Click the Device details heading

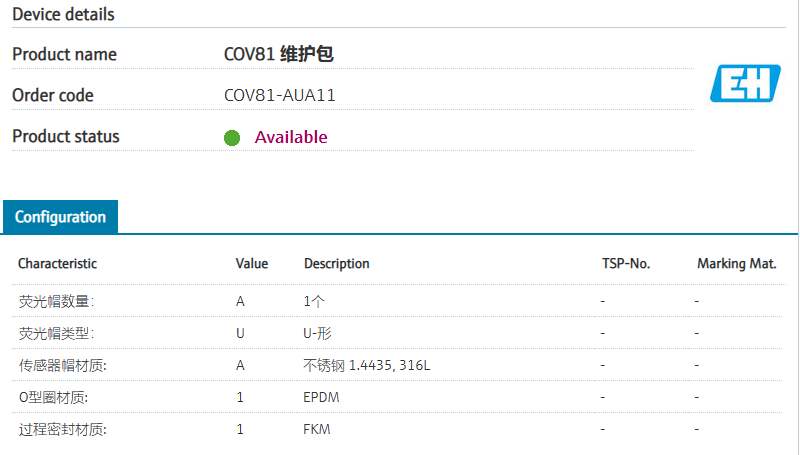63,14
